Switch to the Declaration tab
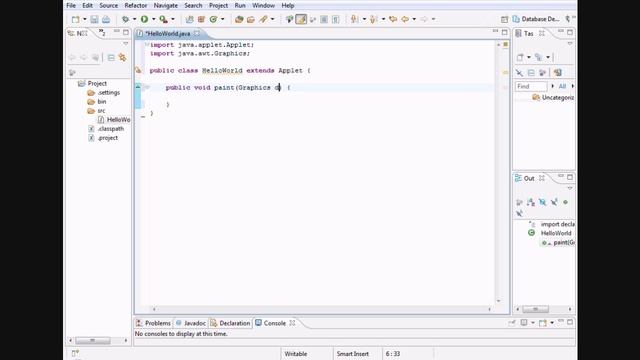 [230, 323]
